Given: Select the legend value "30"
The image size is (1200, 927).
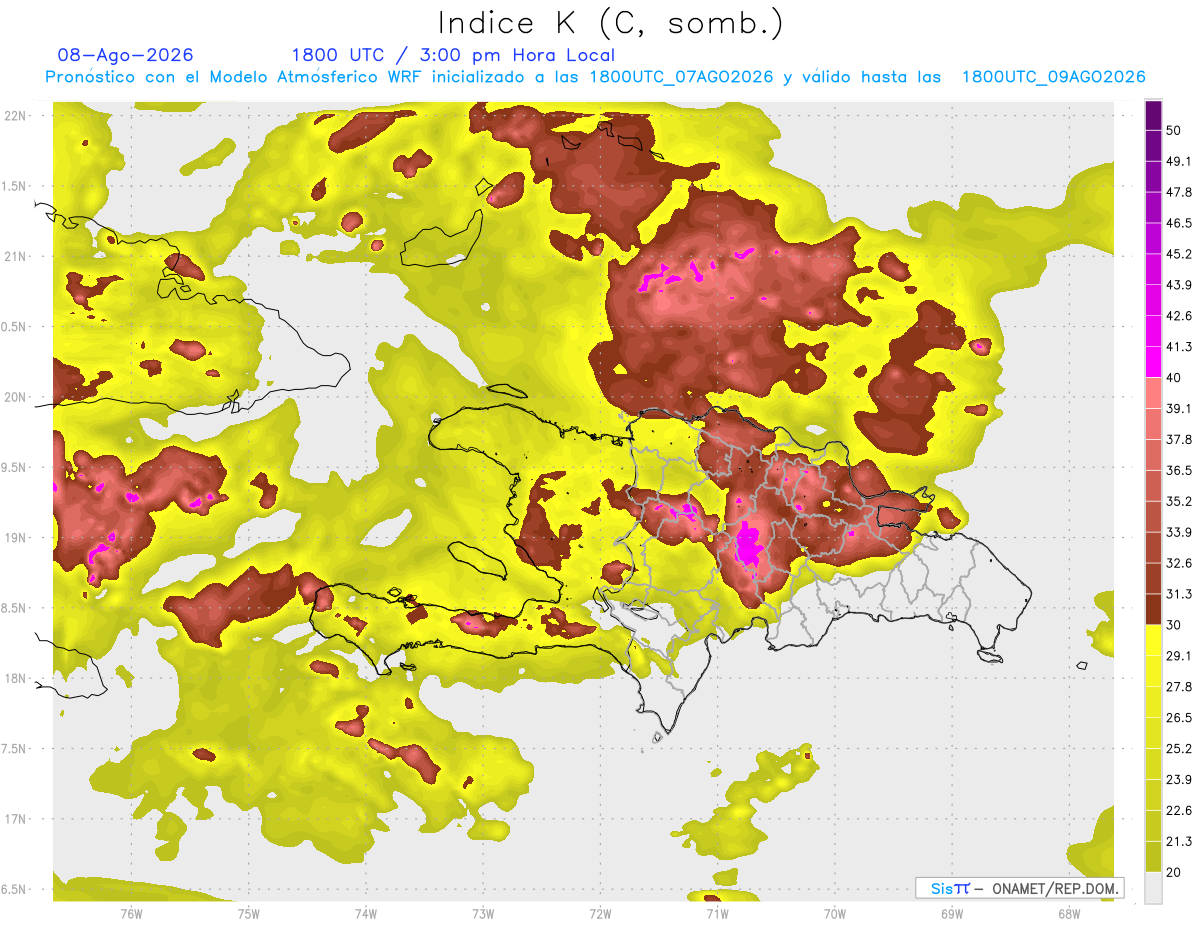Looking at the screenshot, I should tap(1174, 625).
